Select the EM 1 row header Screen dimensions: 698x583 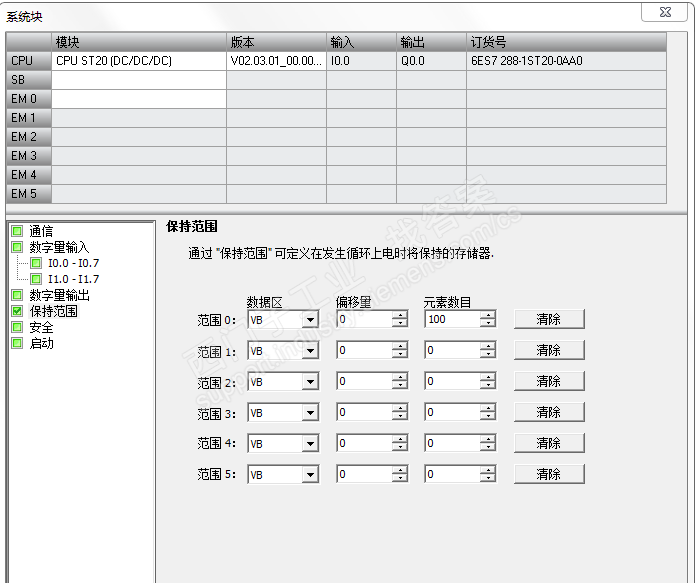pos(29,118)
